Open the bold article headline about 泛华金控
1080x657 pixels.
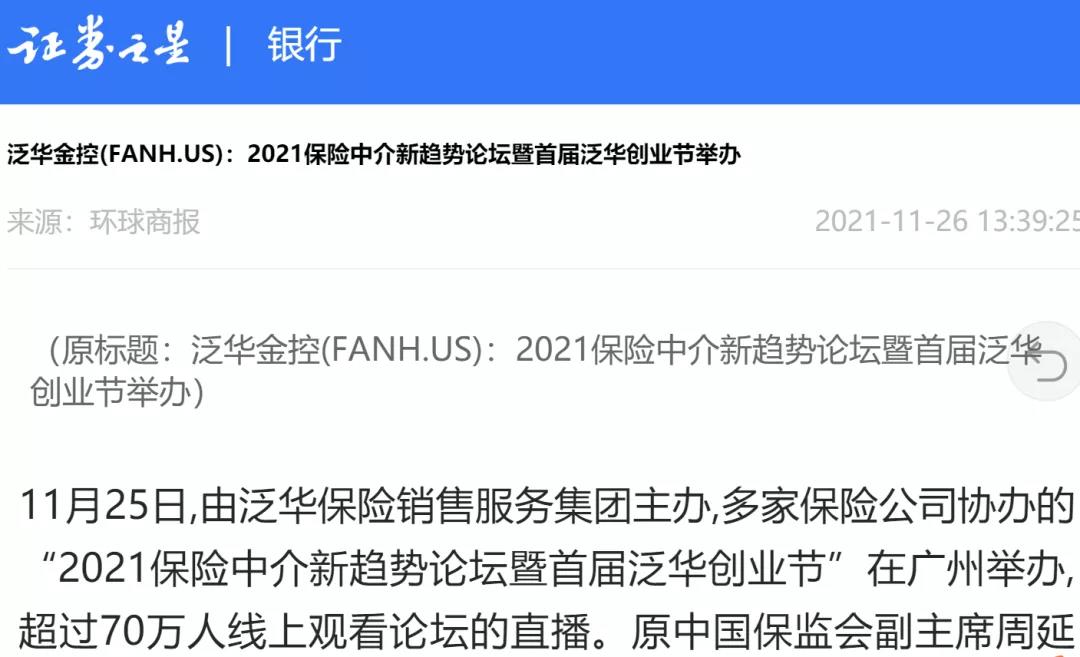(x=374, y=154)
